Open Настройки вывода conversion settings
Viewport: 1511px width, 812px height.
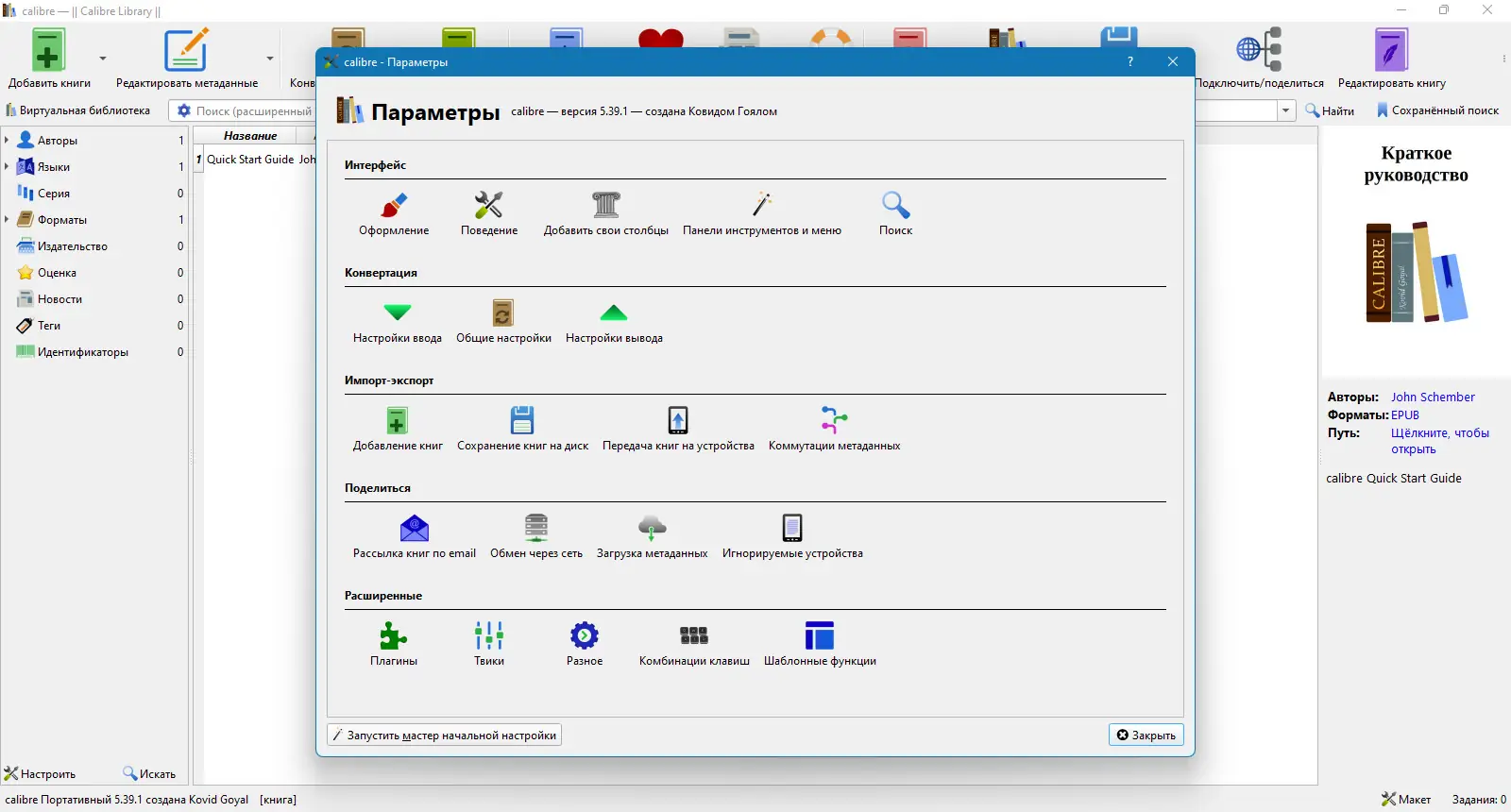coord(614,321)
